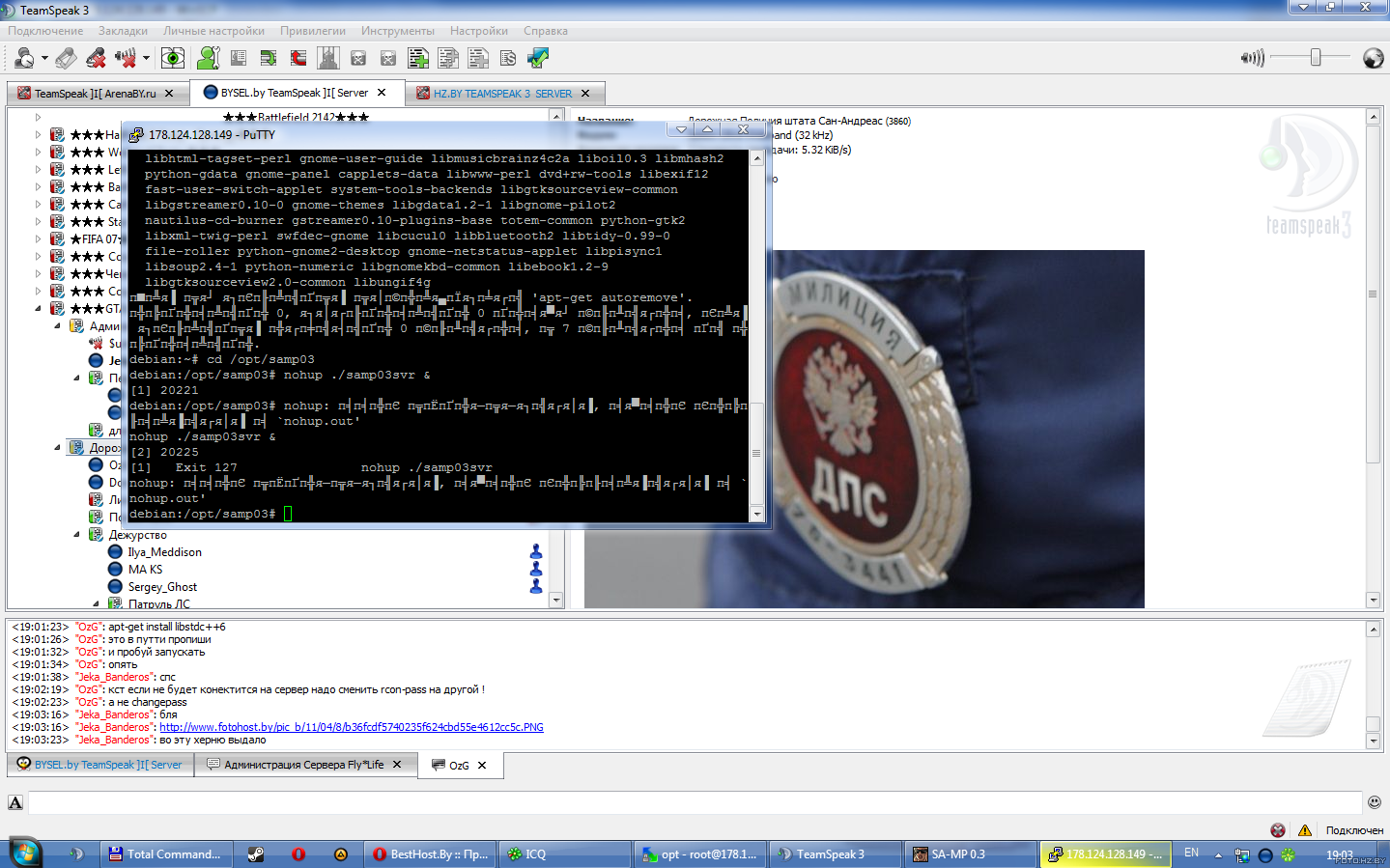Click the green curved arrow toolbar icon
The image size is (1390, 868).
click(x=269, y=58)
